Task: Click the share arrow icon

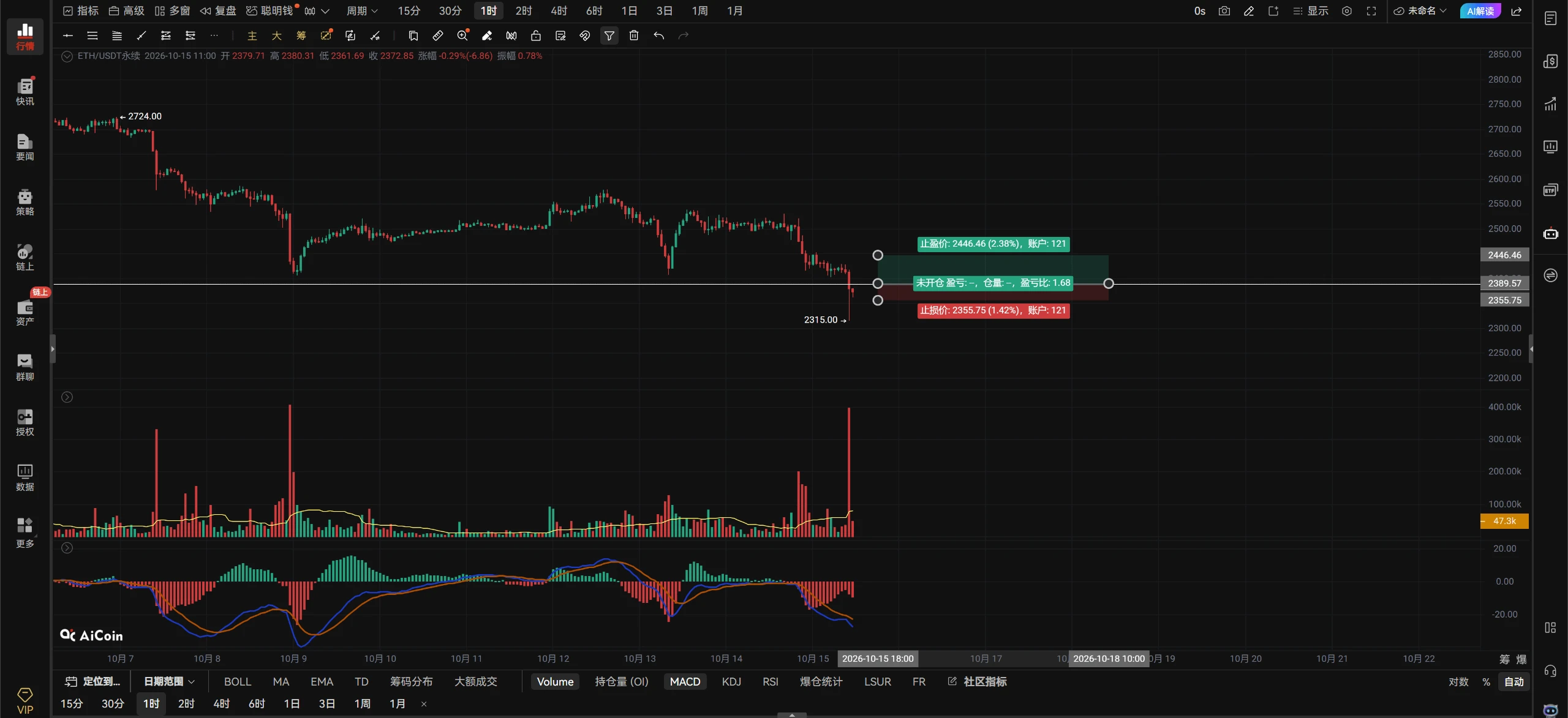Action: [1517, 11]
